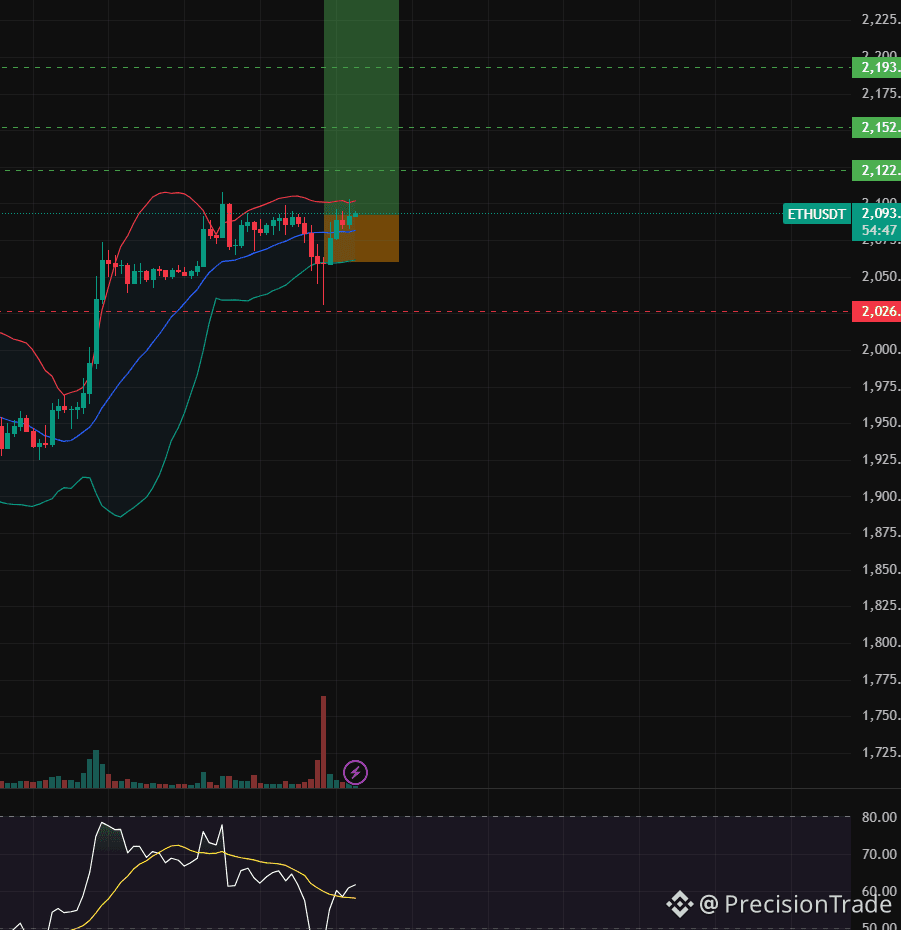Click the 60.00 RSI scale label
The image size is (901, 930).
tap(879, 891)
